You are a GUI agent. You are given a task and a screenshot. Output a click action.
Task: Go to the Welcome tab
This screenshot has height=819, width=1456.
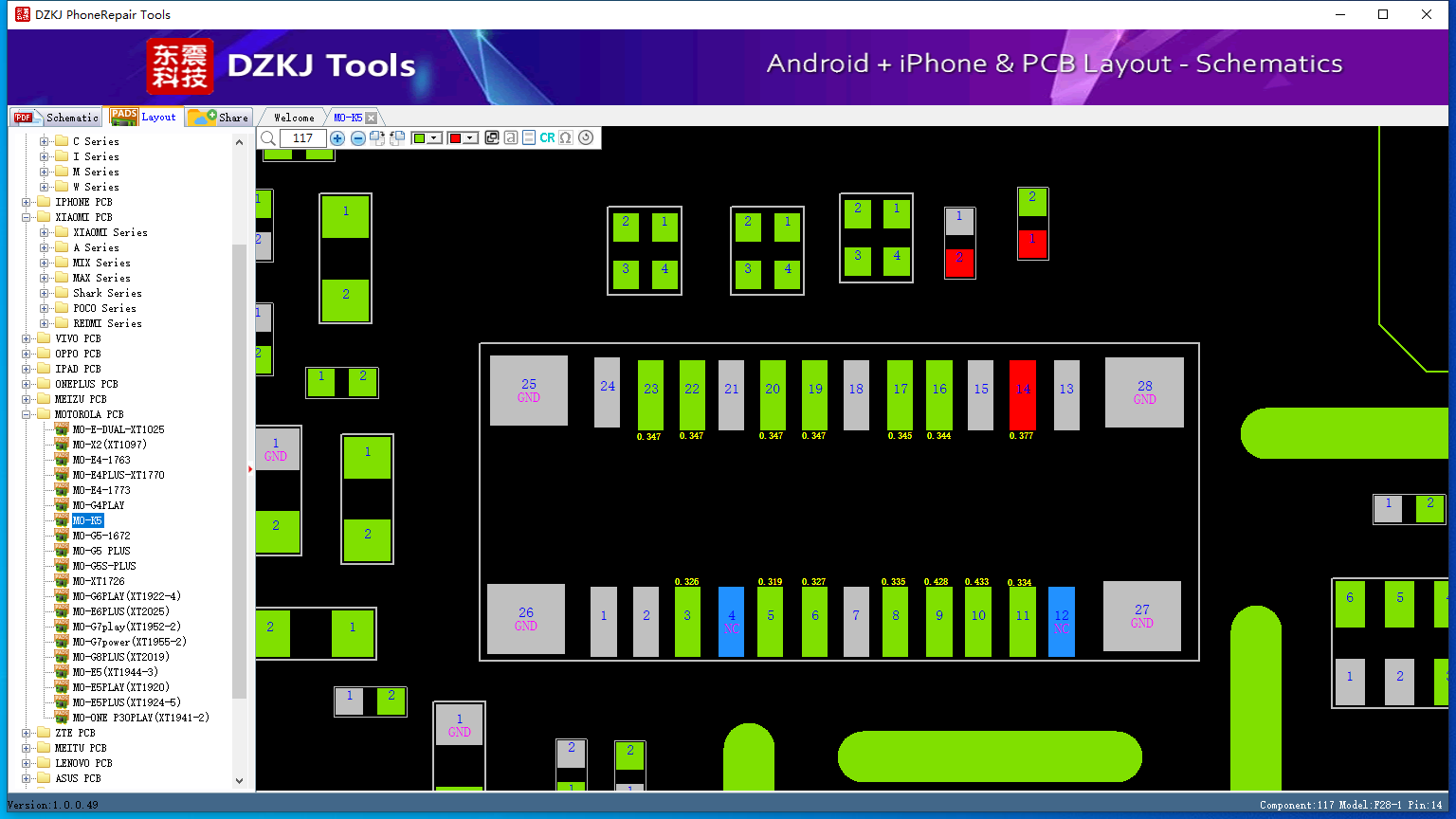click(x=294, y=118)
